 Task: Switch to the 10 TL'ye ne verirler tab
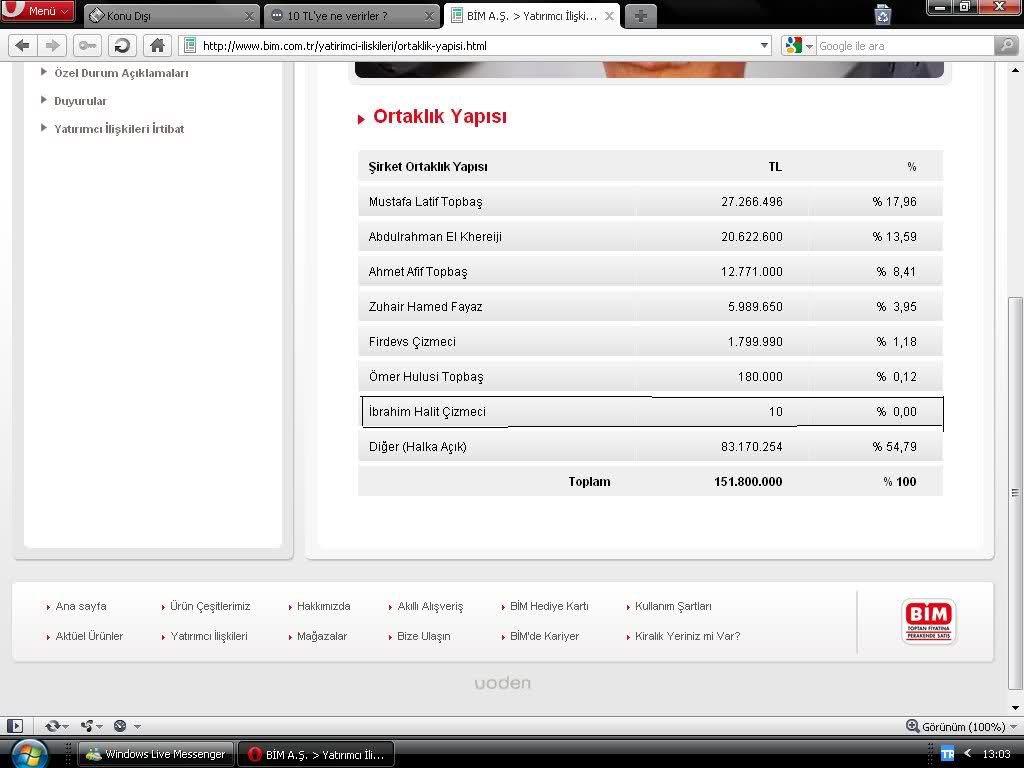click(351, 16)
